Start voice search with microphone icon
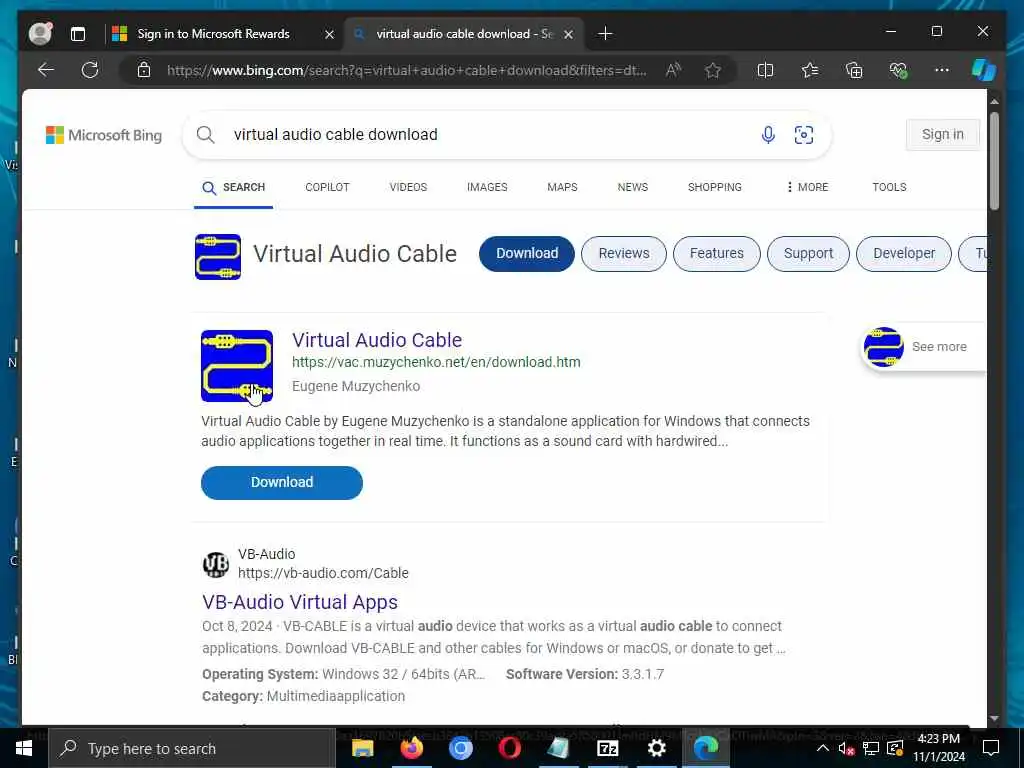 point(768,135)
